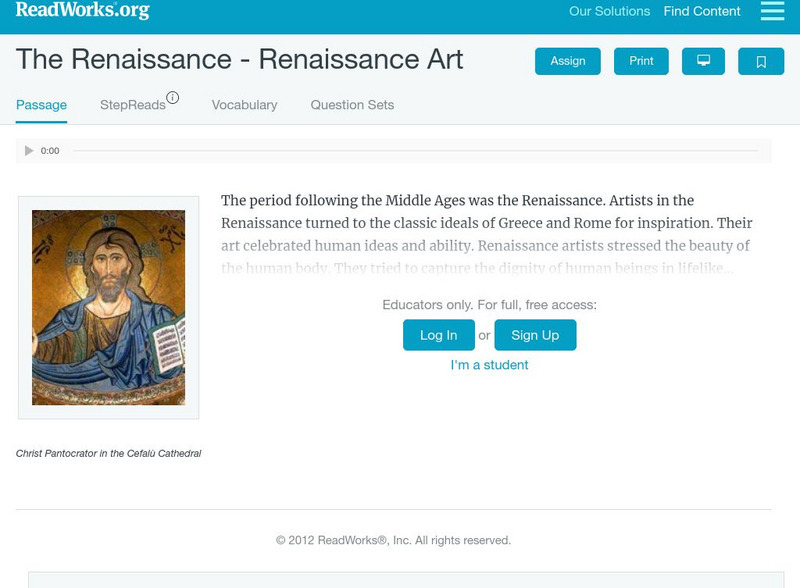Click the Assign button

tap(567, 61)
